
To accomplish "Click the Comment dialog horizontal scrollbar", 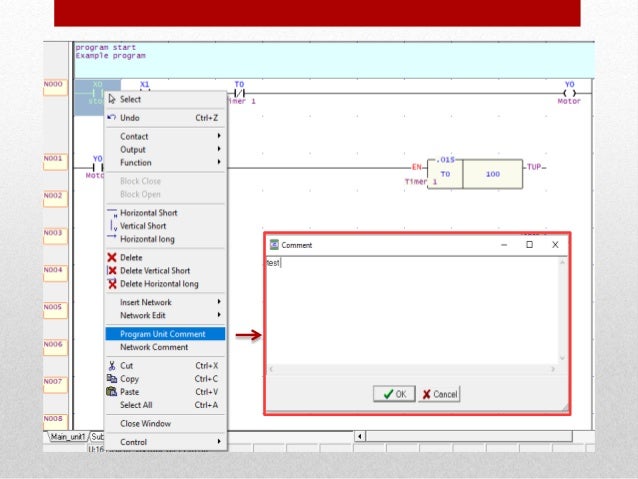I will point(412,369).
